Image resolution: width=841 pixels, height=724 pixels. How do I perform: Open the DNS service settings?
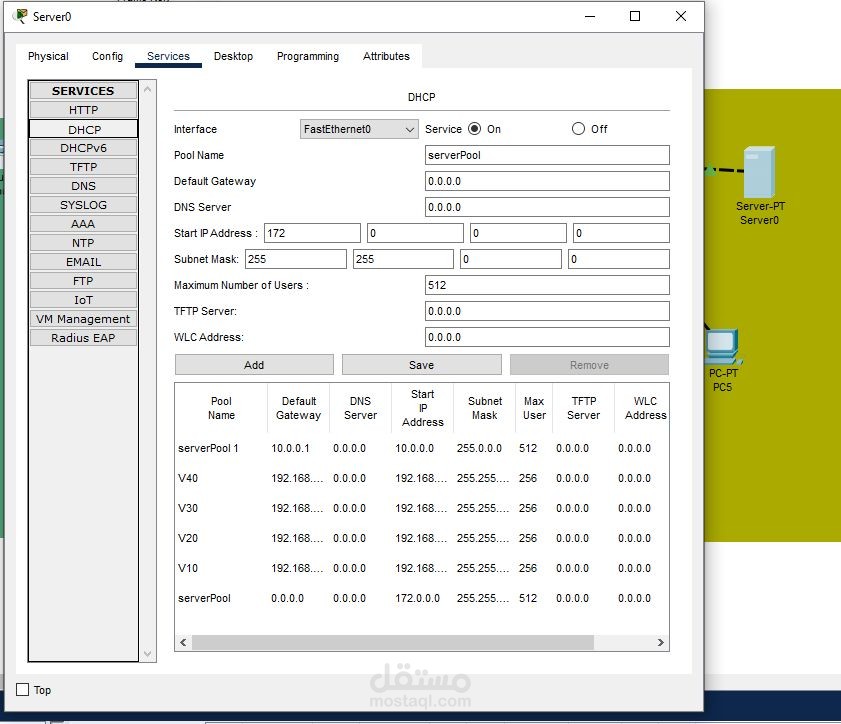tap(83, 186)
